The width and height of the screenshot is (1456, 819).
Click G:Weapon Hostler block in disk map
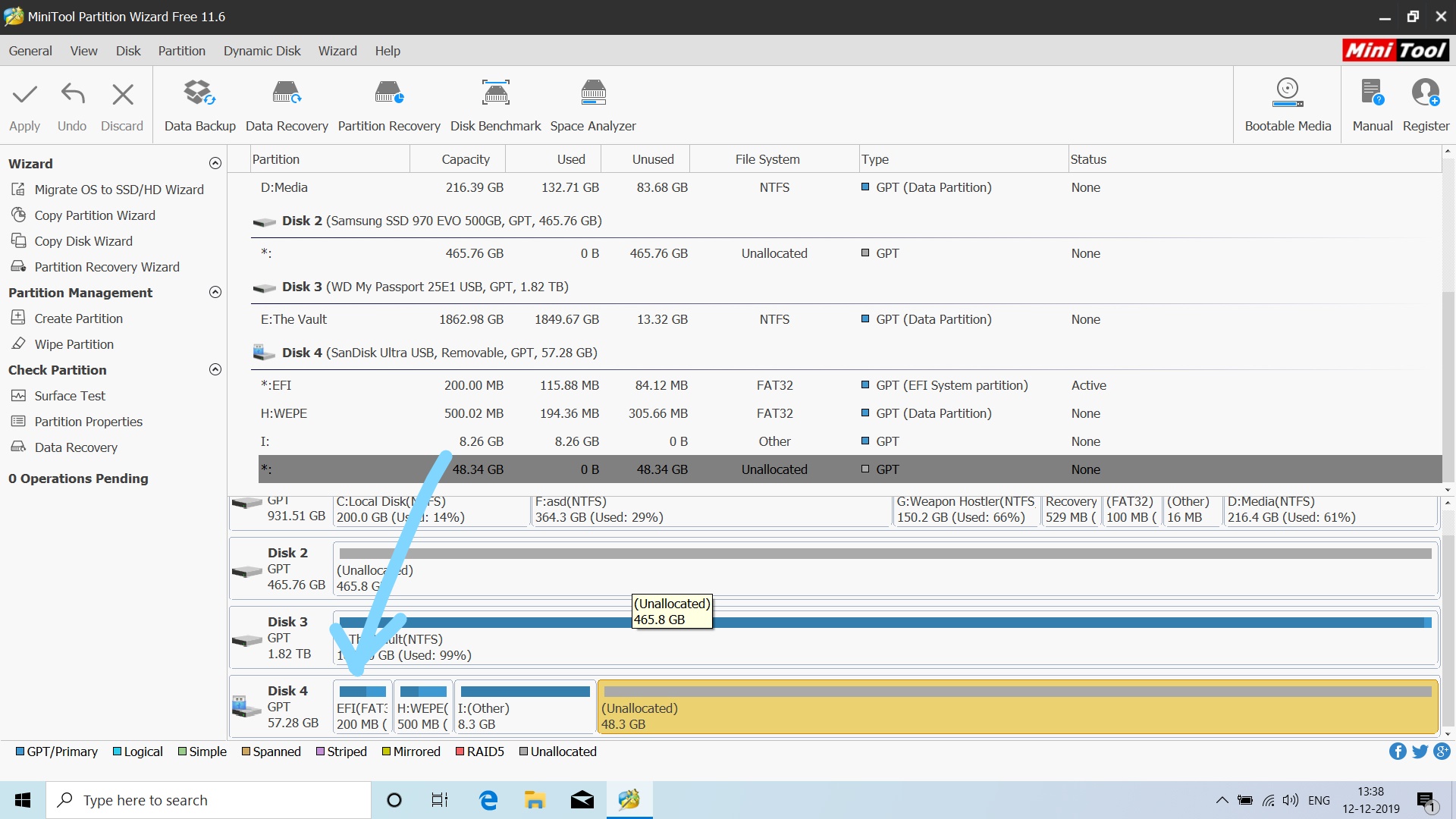point(967,510)
